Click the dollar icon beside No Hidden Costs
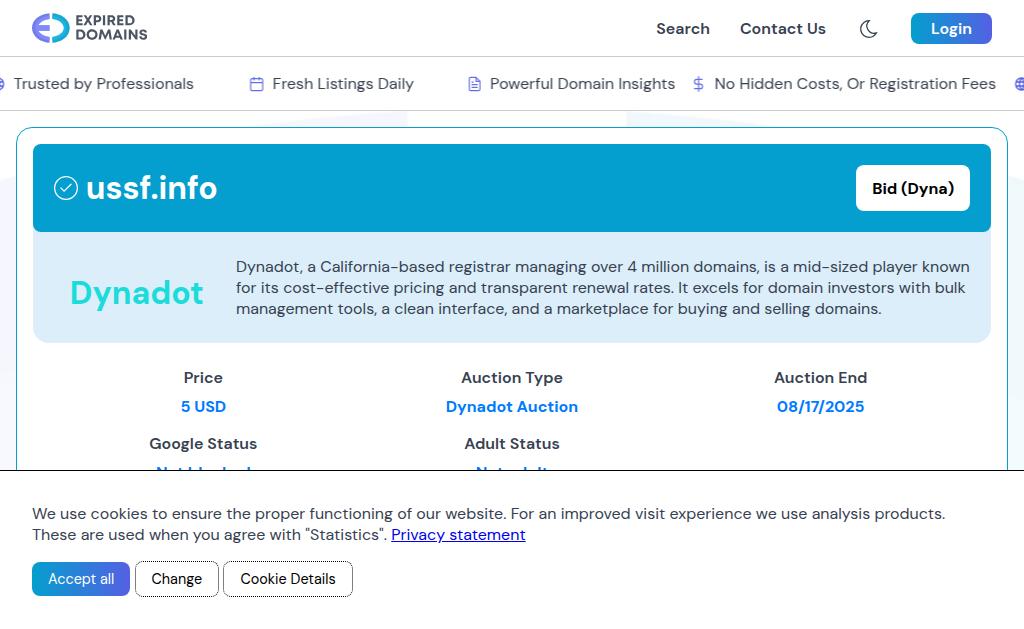The height and width of the screenshot is (629, 1024). click(698, 84)
